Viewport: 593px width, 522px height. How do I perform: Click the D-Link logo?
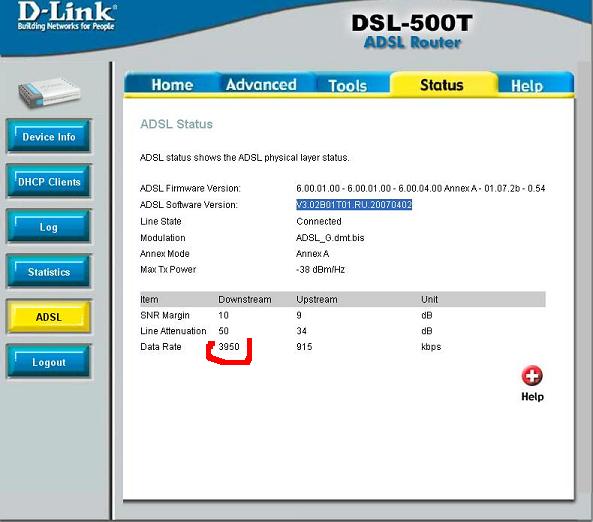pyautogui.click(x=67, y=16)
